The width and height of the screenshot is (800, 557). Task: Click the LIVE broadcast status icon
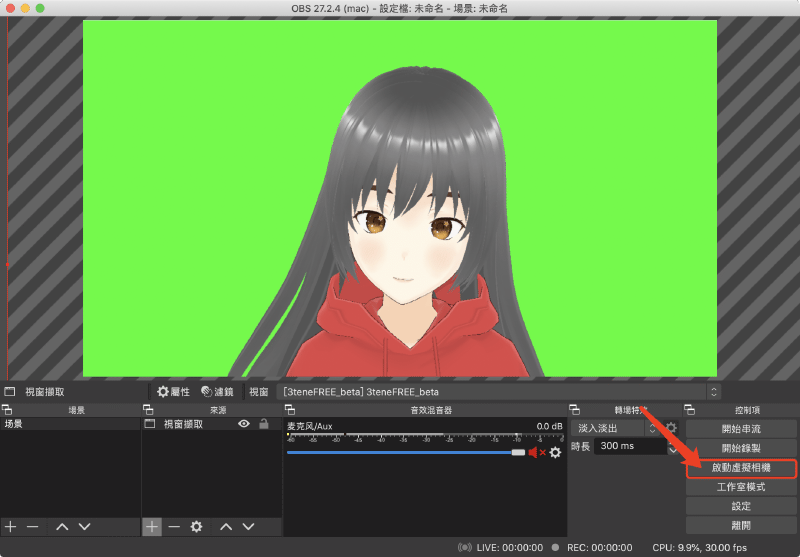[465, 548]
